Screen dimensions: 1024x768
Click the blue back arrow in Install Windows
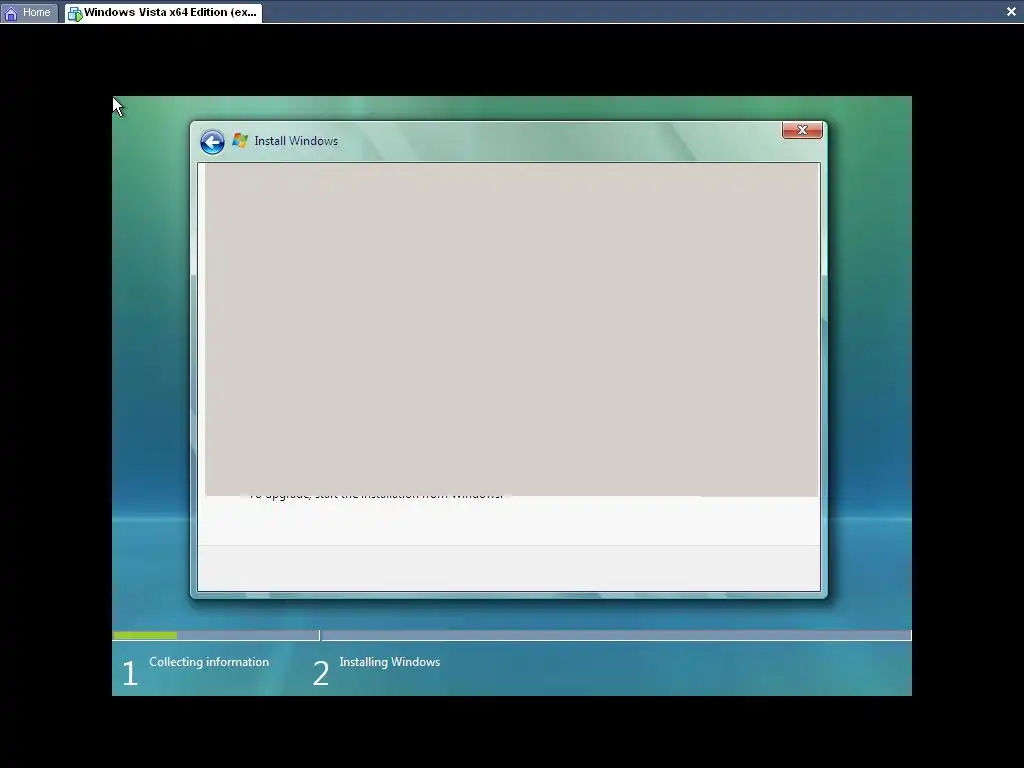pyautogui.click(x=212, y=142)
